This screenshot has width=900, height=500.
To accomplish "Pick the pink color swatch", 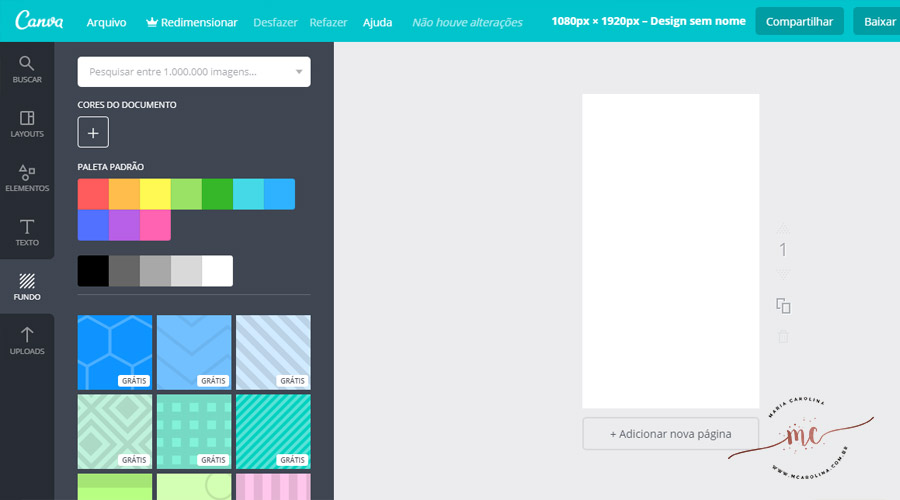I will tap(155, 225).
